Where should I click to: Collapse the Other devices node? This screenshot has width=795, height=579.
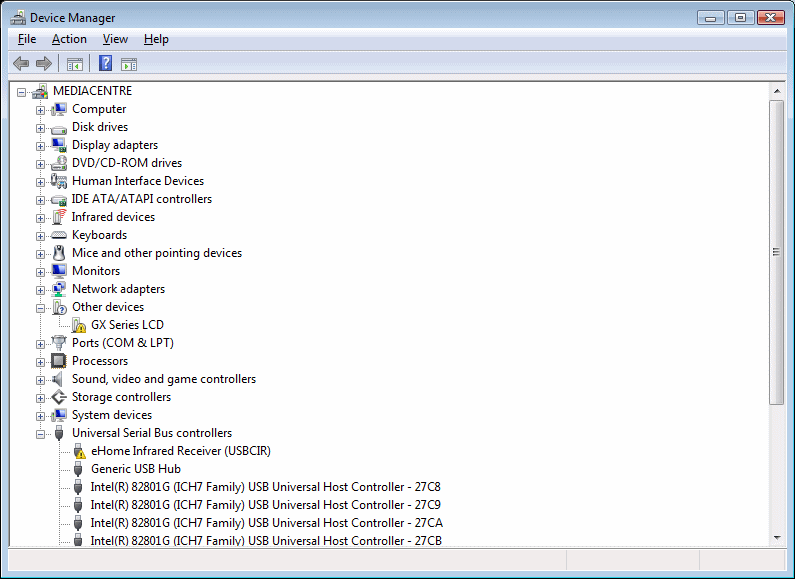coord(40,308)
